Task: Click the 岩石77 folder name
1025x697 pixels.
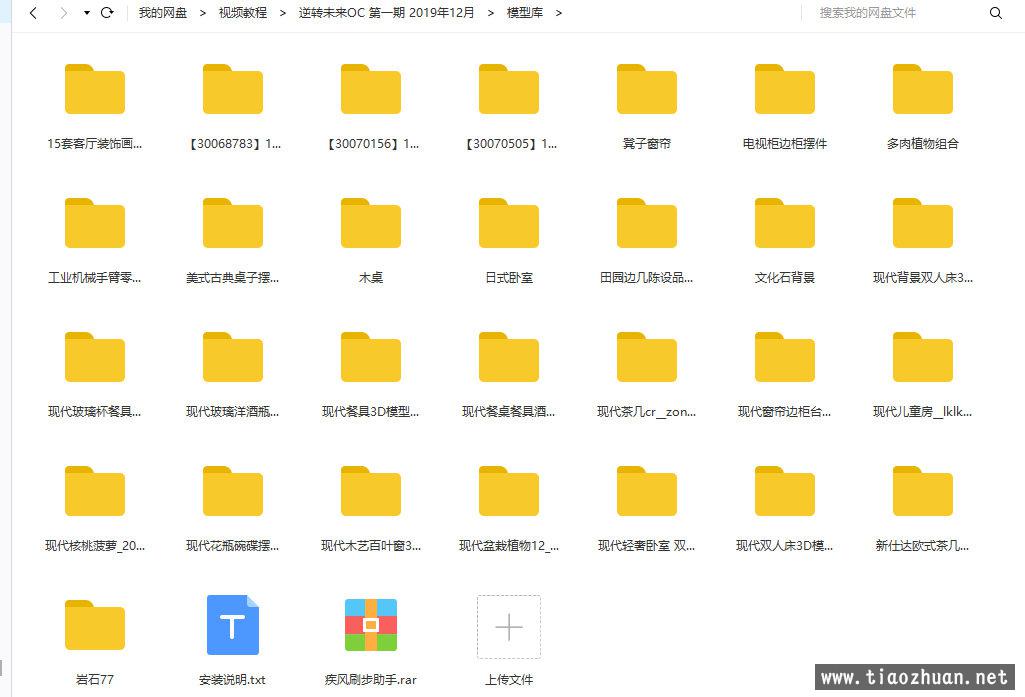Action: tap(95, 680)
